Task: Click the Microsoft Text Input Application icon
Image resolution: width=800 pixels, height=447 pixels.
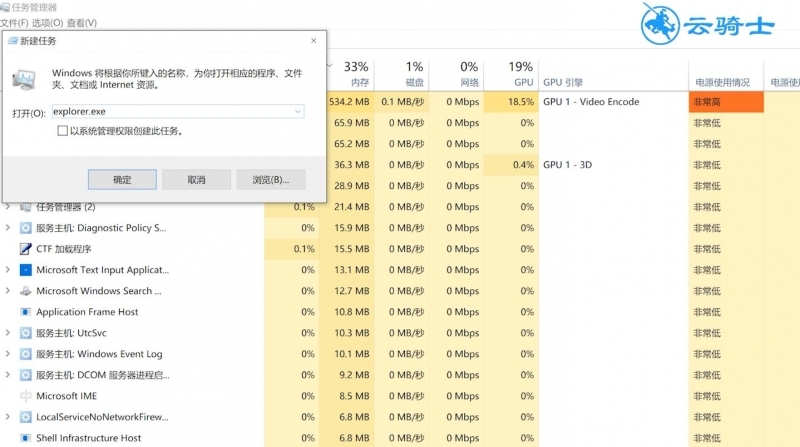Action: [x=25, y=270]
